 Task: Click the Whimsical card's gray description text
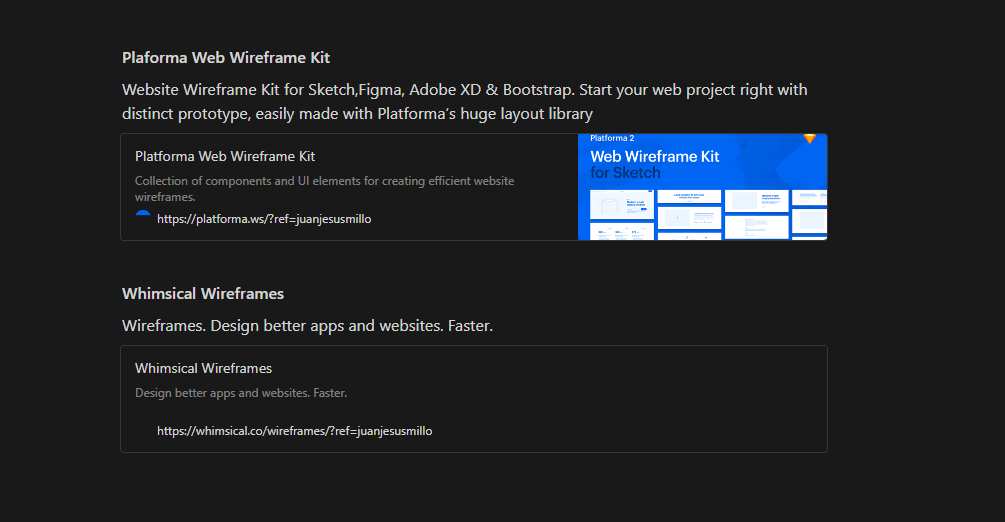pos(241,393)
